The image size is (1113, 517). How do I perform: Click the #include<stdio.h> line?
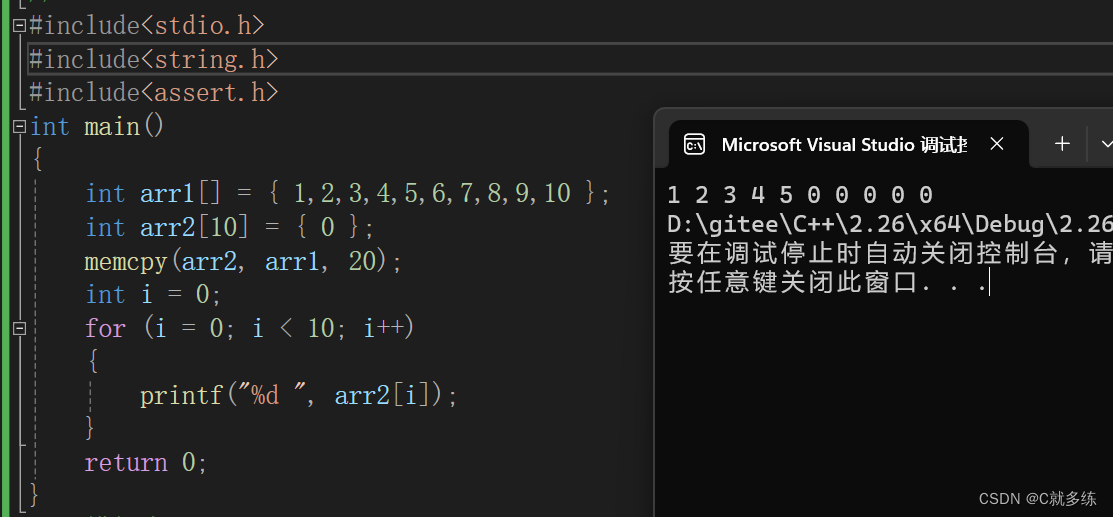(x=146, y=26)
